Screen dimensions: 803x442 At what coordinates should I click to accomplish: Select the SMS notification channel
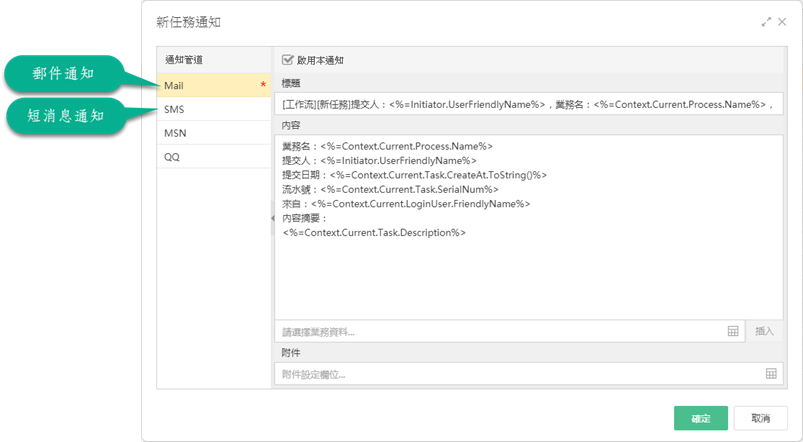214,109
